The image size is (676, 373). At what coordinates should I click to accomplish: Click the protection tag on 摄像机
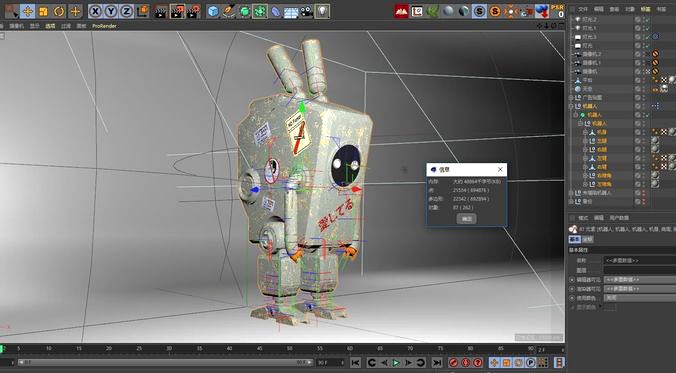(x=655, y=72)
